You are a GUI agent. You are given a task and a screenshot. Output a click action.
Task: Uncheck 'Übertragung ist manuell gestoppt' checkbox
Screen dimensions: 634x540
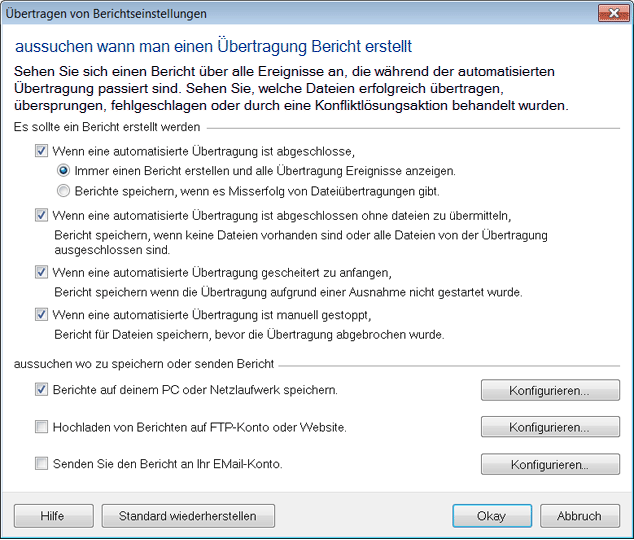coord(41,314)
